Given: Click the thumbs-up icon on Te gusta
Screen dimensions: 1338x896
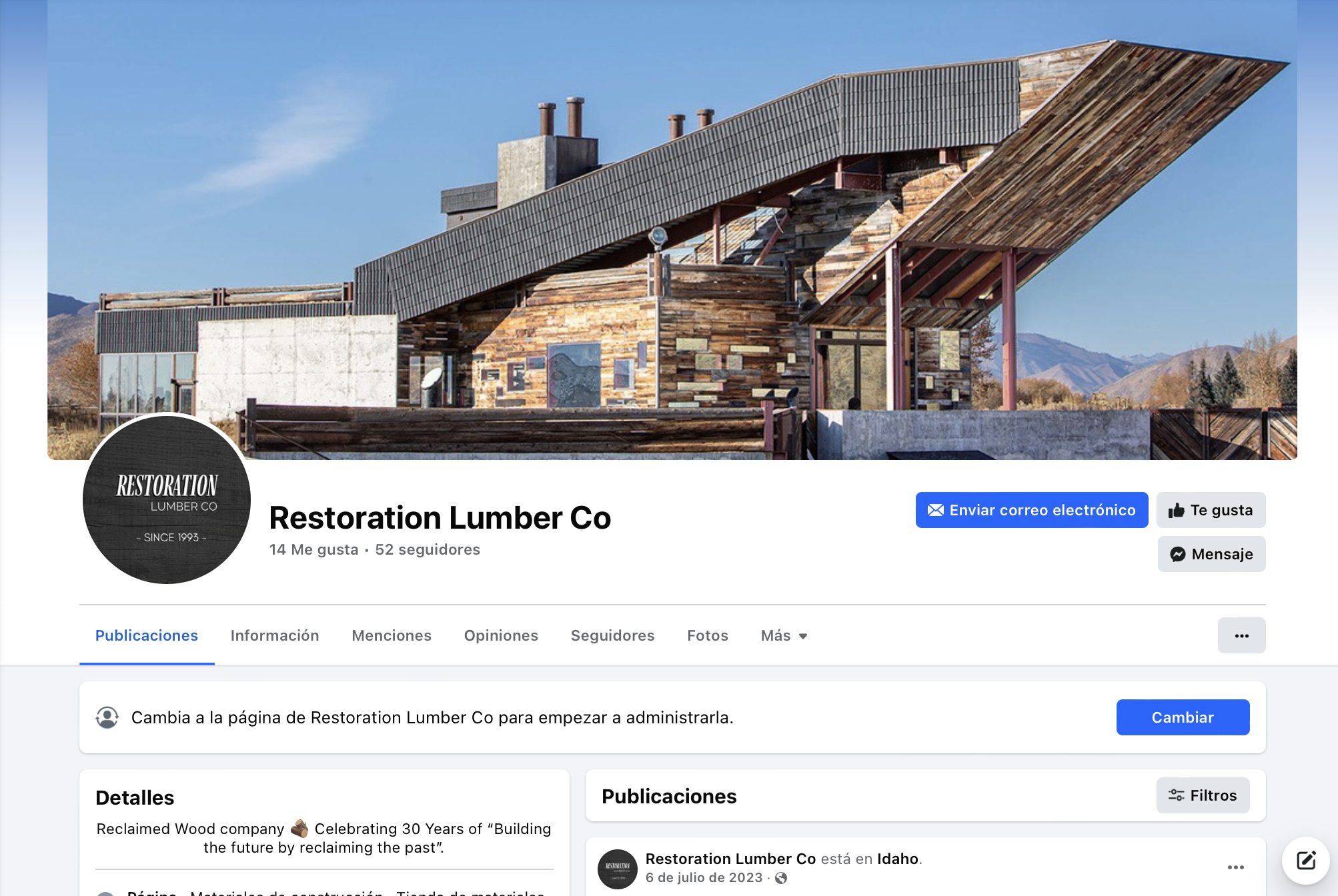Looking at the screenshot, I should coord(1177,511).
